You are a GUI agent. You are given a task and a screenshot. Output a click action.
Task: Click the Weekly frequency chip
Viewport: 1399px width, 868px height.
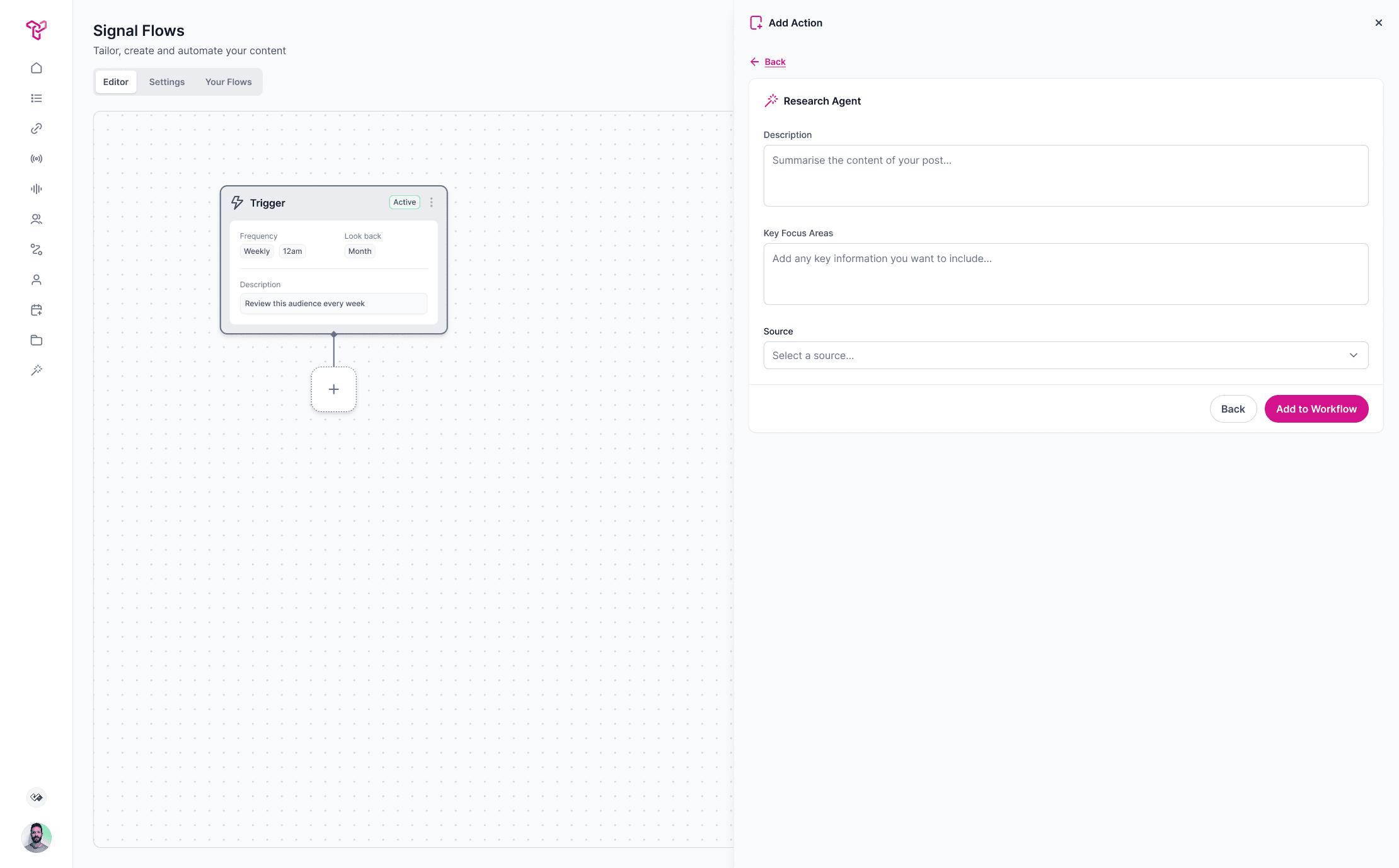point(256,251)
